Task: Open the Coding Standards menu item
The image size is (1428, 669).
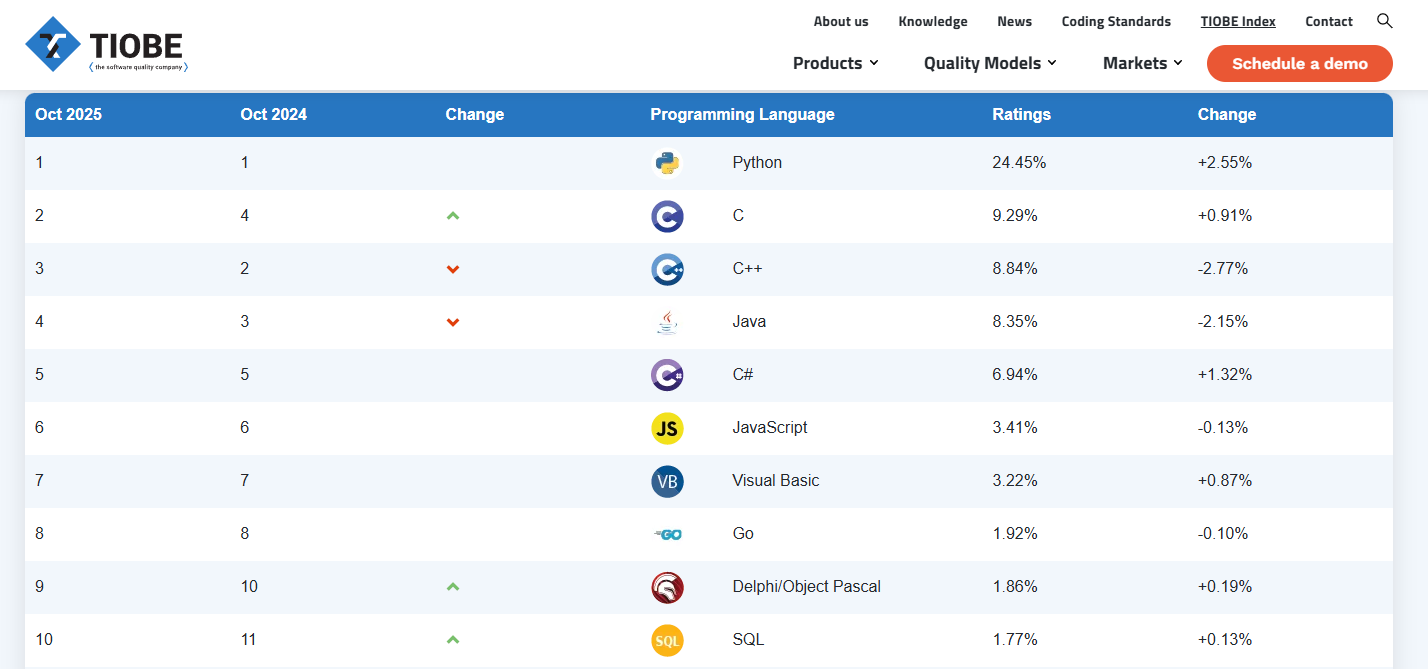Action: [1116, 21]
